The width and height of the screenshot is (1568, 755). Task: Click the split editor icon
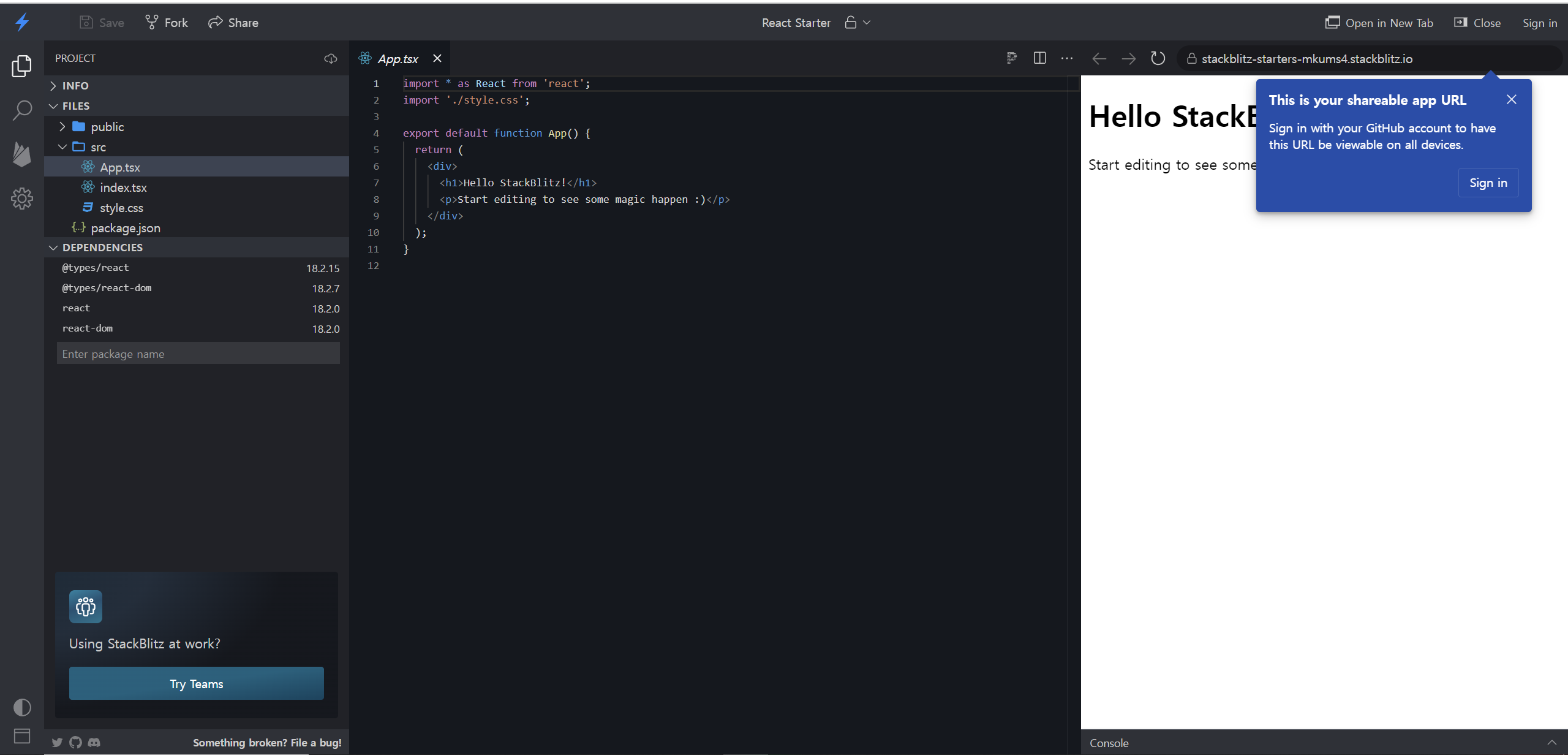click(1039, 58)
